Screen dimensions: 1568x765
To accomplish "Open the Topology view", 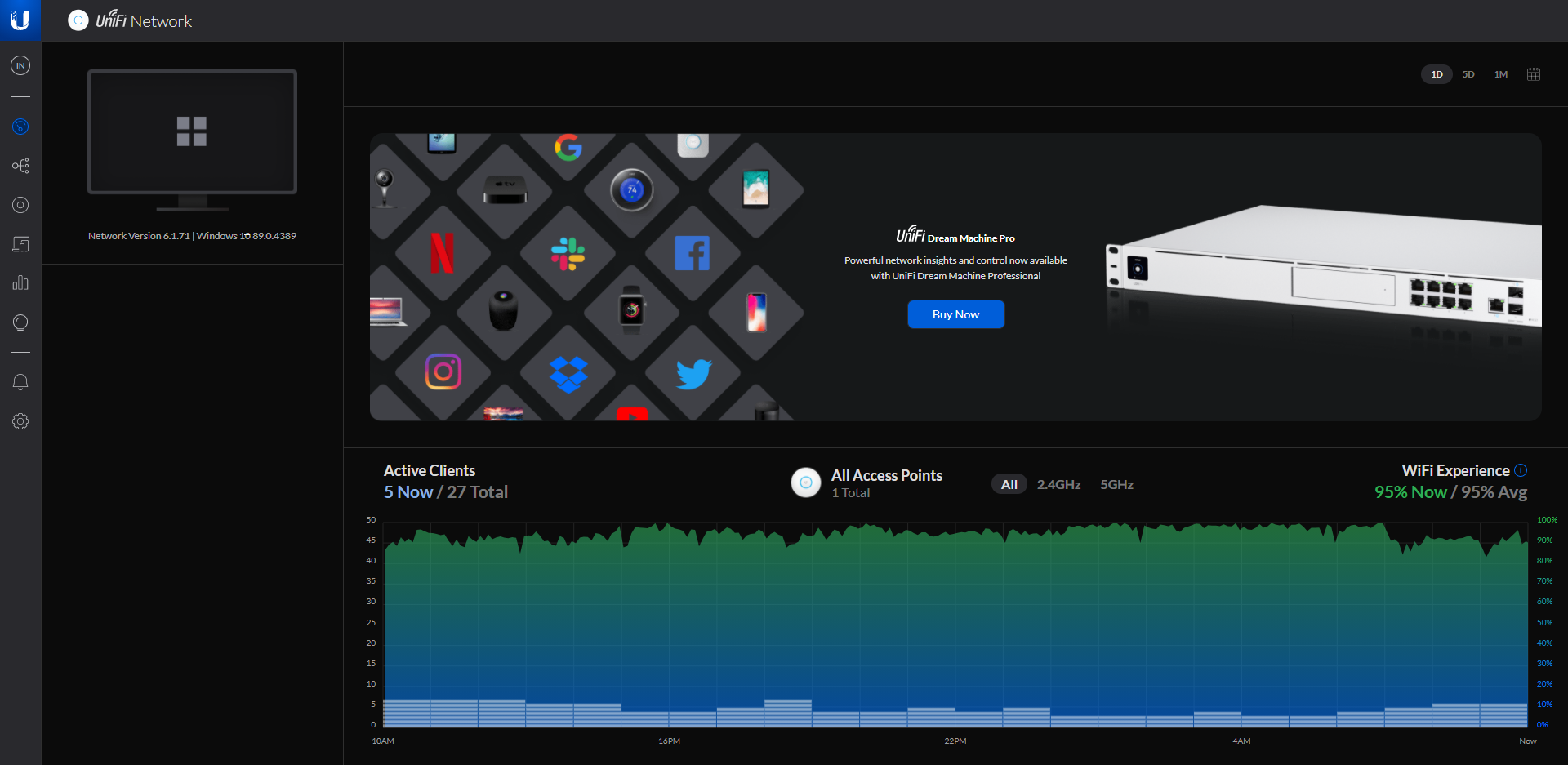I will tap(20, 165).
